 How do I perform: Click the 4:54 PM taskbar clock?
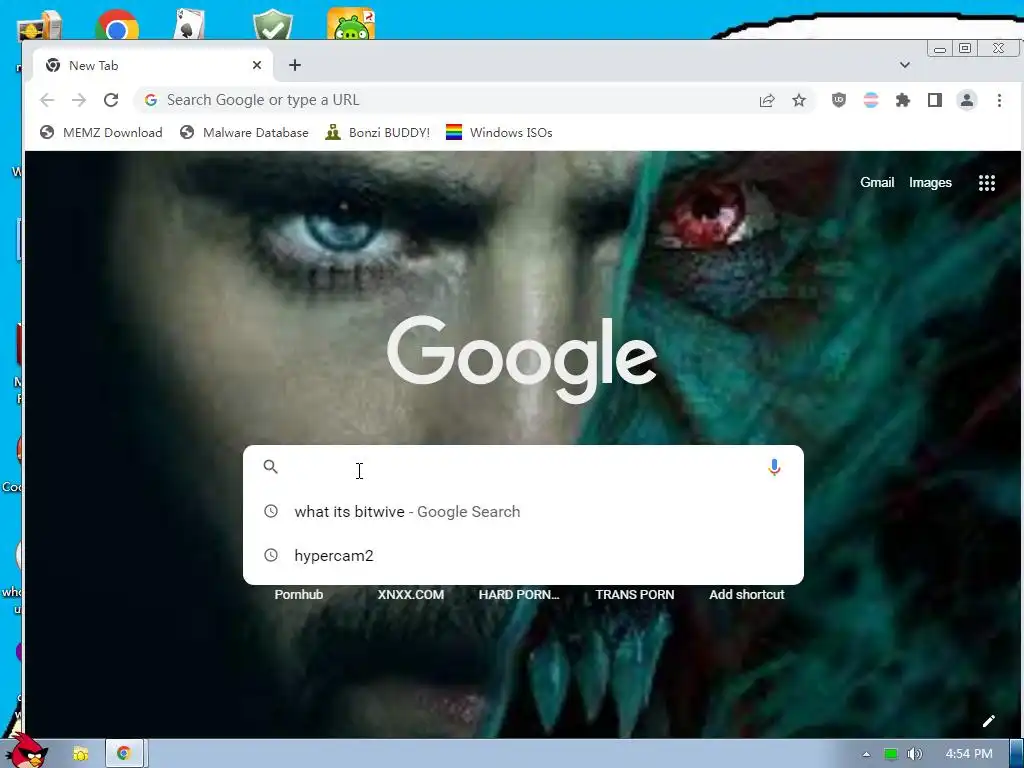point(968,754)
